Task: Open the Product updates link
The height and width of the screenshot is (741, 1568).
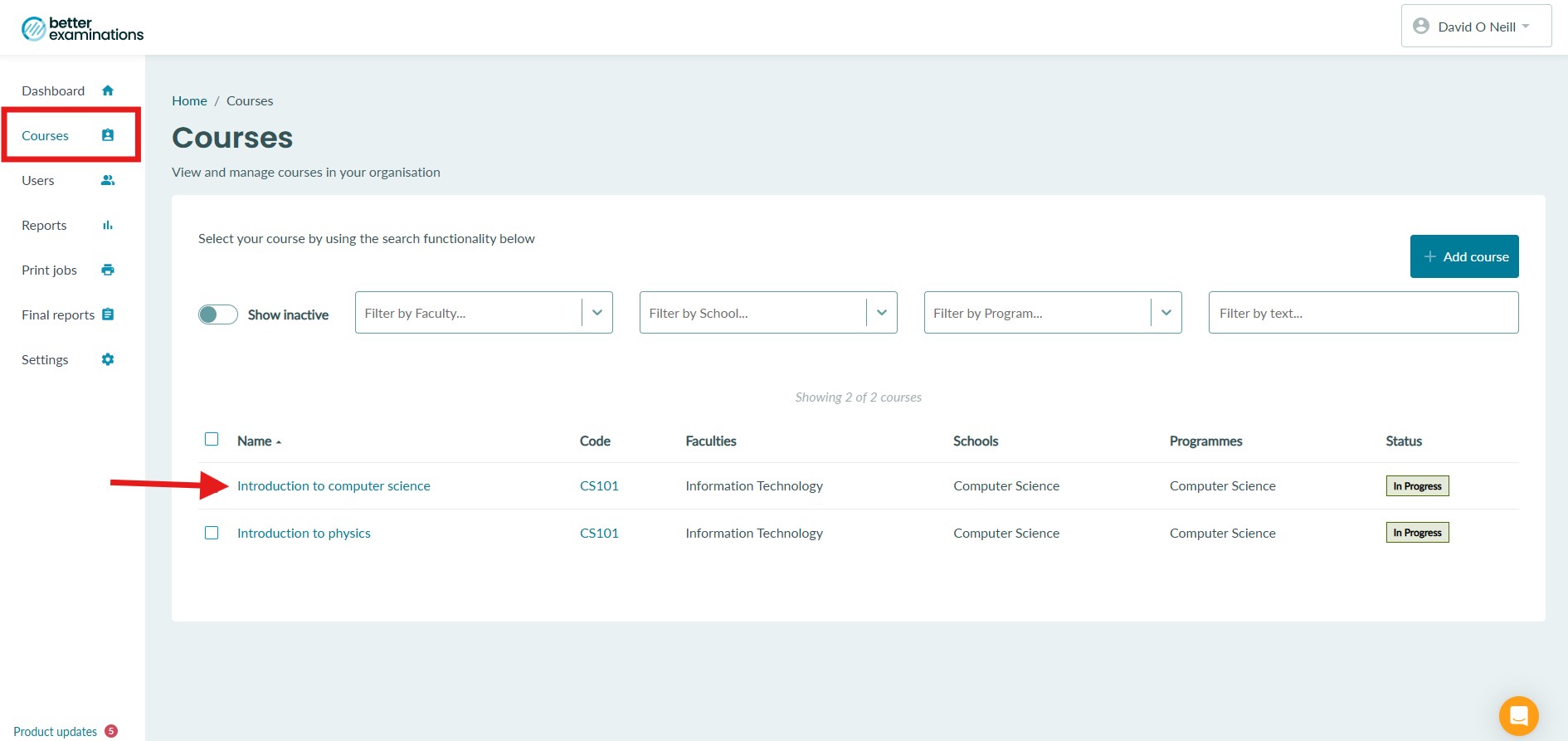Action: (x=56, y=731)
